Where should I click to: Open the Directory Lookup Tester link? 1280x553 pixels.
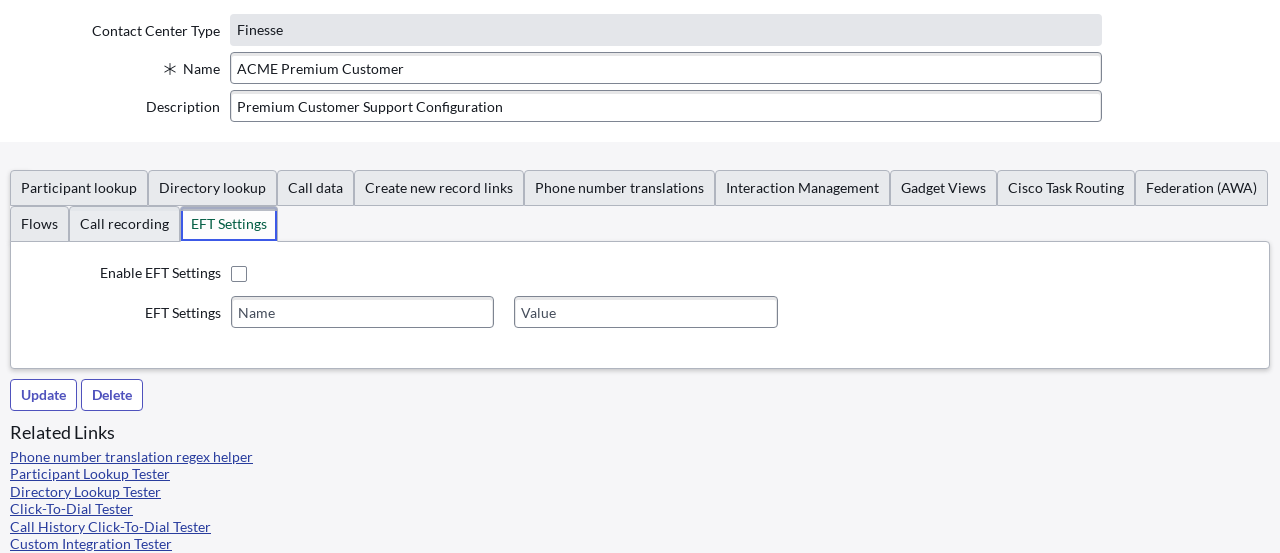coord(85,492)
